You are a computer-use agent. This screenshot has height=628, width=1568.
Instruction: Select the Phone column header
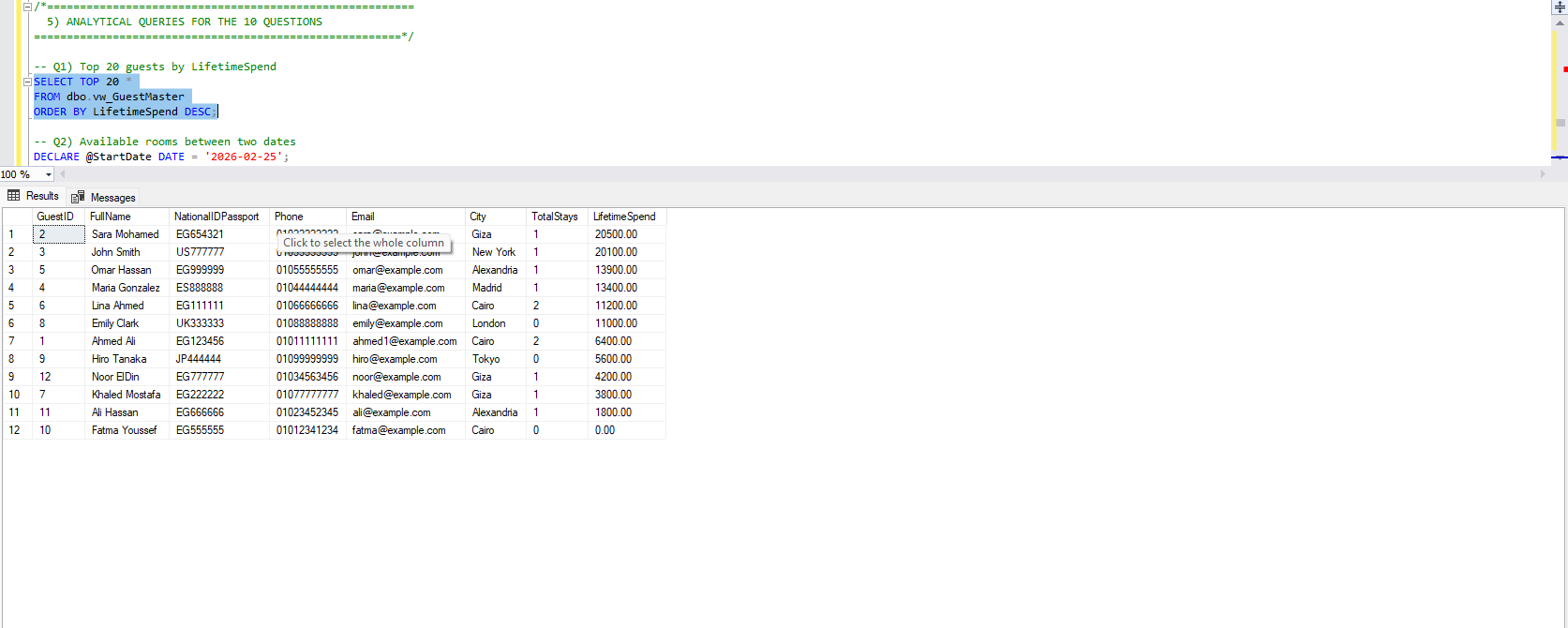point(307,217)
